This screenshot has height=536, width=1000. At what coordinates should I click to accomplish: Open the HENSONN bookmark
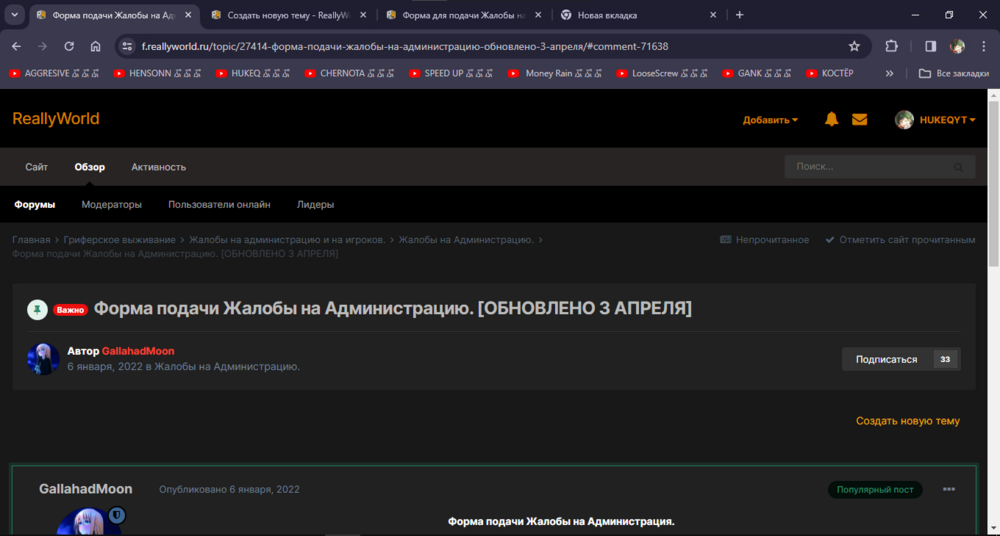click(159, 73)
